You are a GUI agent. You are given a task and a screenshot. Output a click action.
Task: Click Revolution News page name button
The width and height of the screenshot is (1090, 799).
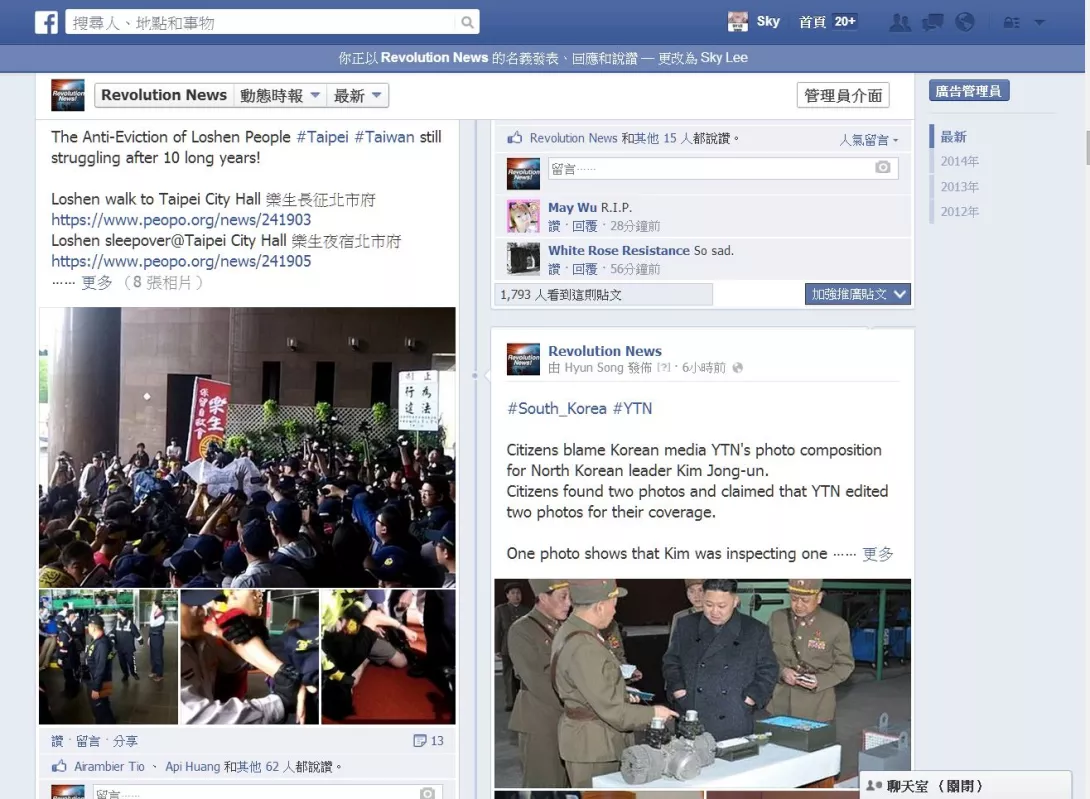[164, 95]
